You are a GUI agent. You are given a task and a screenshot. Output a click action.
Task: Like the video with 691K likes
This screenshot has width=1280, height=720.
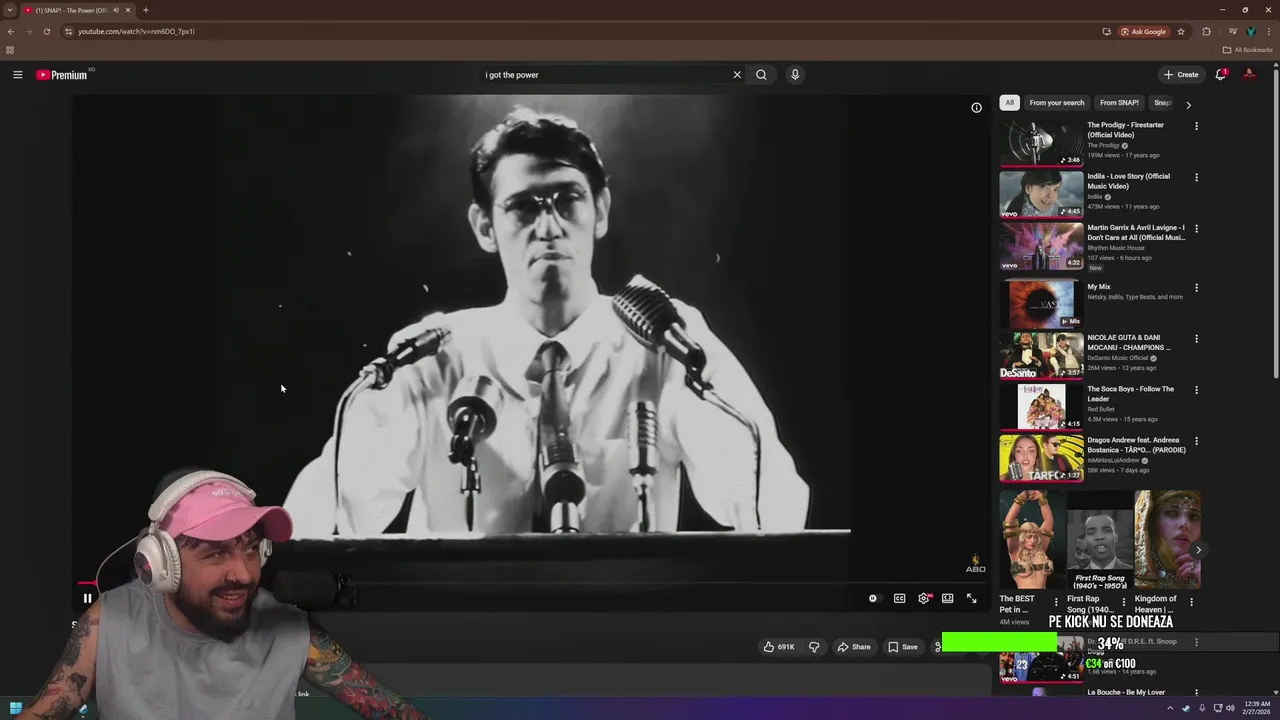click(779, 647)
